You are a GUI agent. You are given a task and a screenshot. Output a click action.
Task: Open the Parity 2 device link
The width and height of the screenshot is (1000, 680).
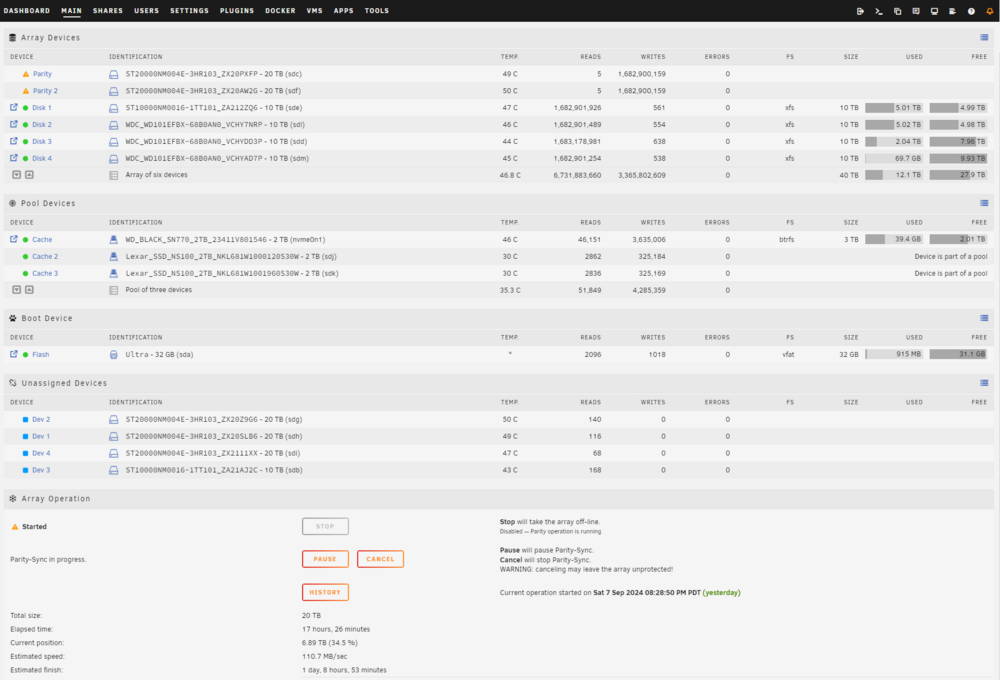coord(45,91)
